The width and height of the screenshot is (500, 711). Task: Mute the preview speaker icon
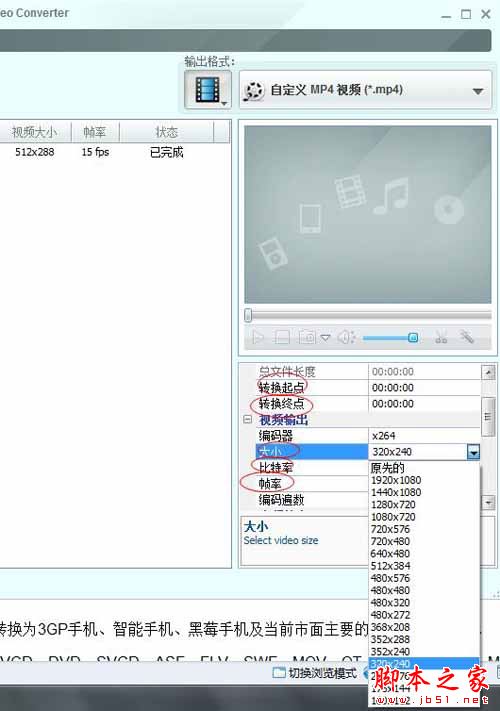[x=347, y=337]
